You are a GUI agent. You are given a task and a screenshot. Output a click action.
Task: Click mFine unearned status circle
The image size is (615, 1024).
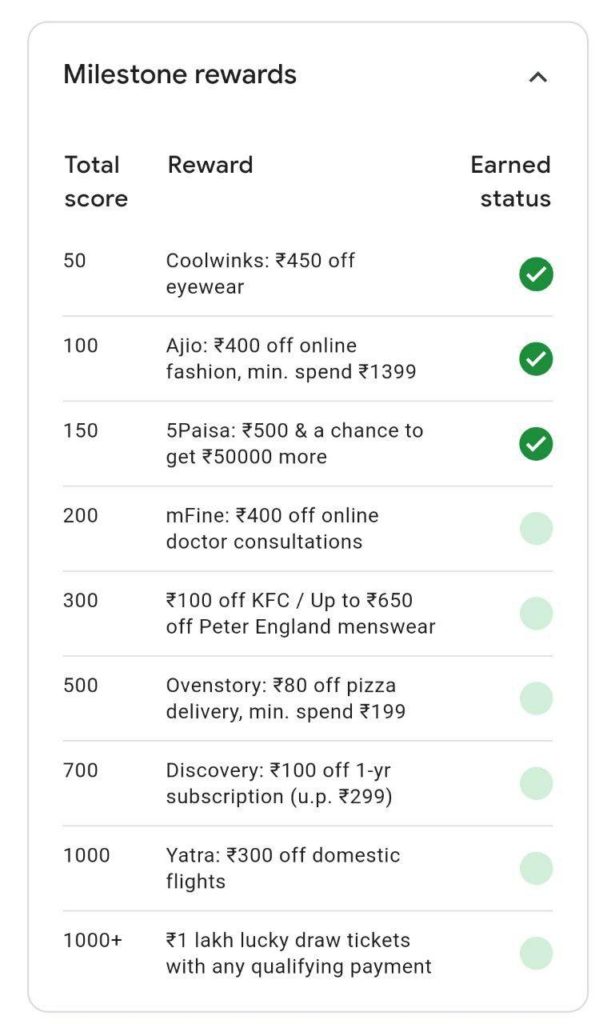click(536, 528)
